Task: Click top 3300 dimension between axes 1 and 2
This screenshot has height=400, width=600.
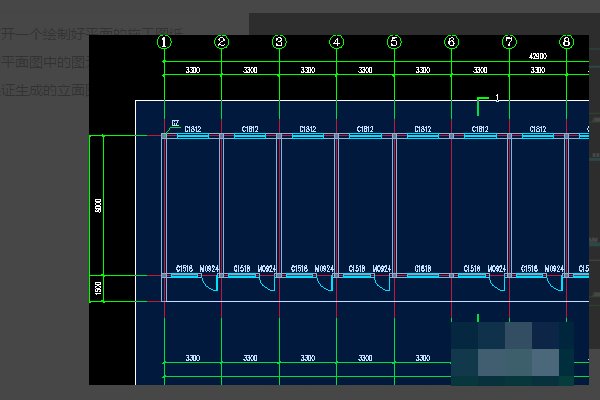Action: tap(193, 71)
